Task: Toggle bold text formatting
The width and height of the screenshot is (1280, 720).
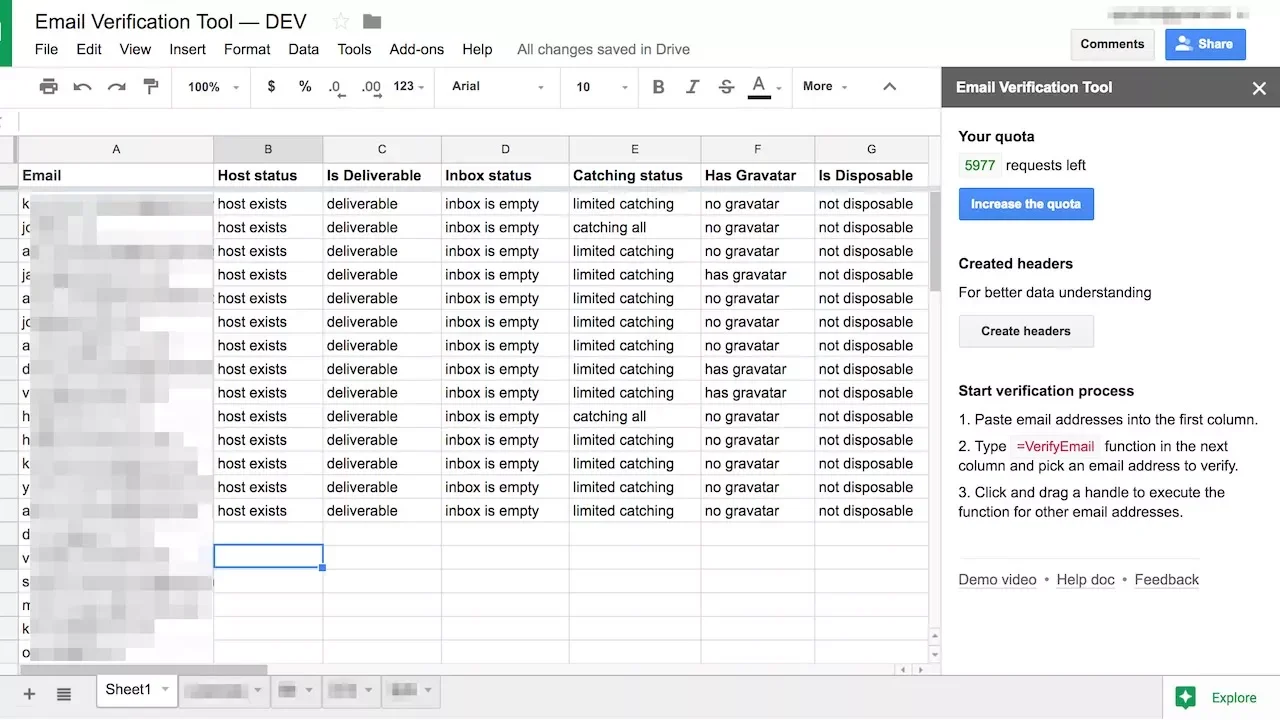Action: [658, 87]
